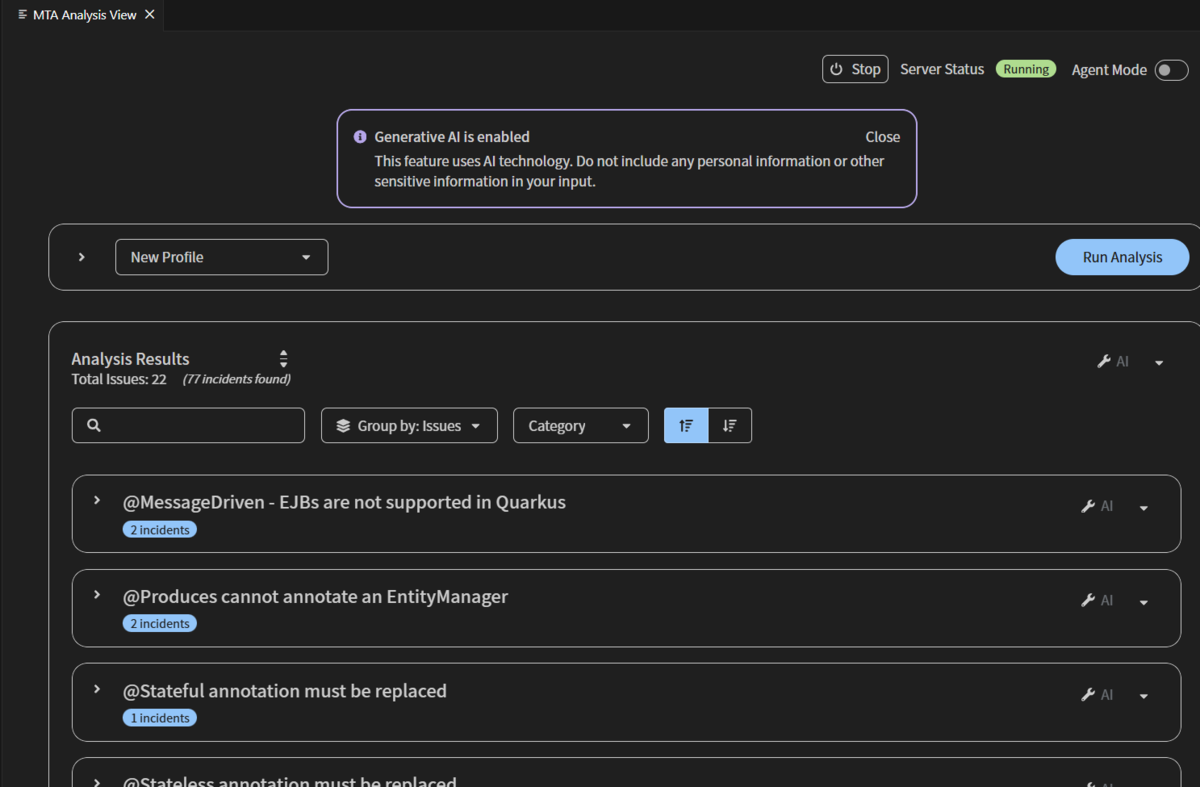This screenshot has height=787, width=1200.
Task: Click the Run Analysis button
Action: tap(1122, 257)
